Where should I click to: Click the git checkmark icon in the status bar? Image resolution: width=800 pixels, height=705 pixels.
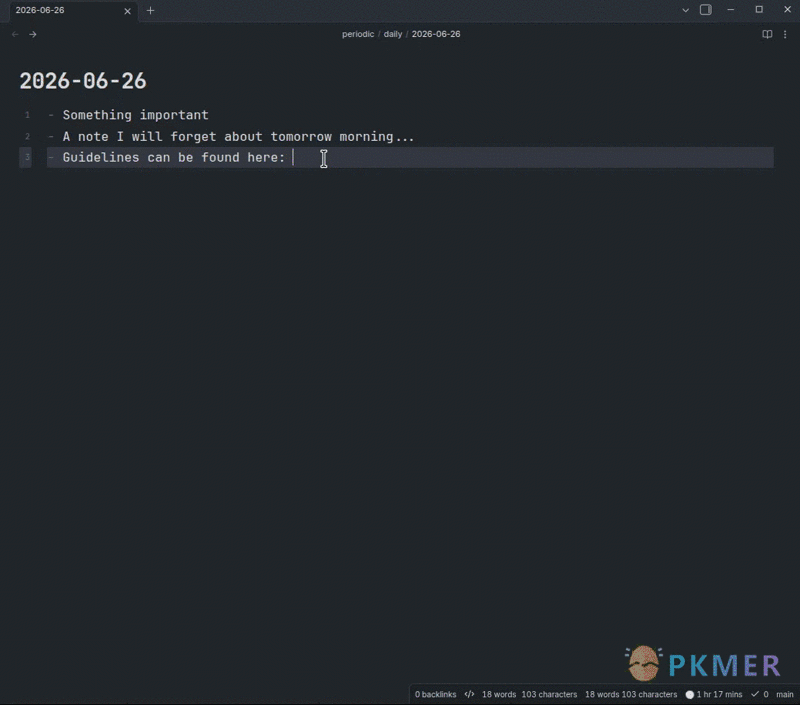[x=755, y=694]
